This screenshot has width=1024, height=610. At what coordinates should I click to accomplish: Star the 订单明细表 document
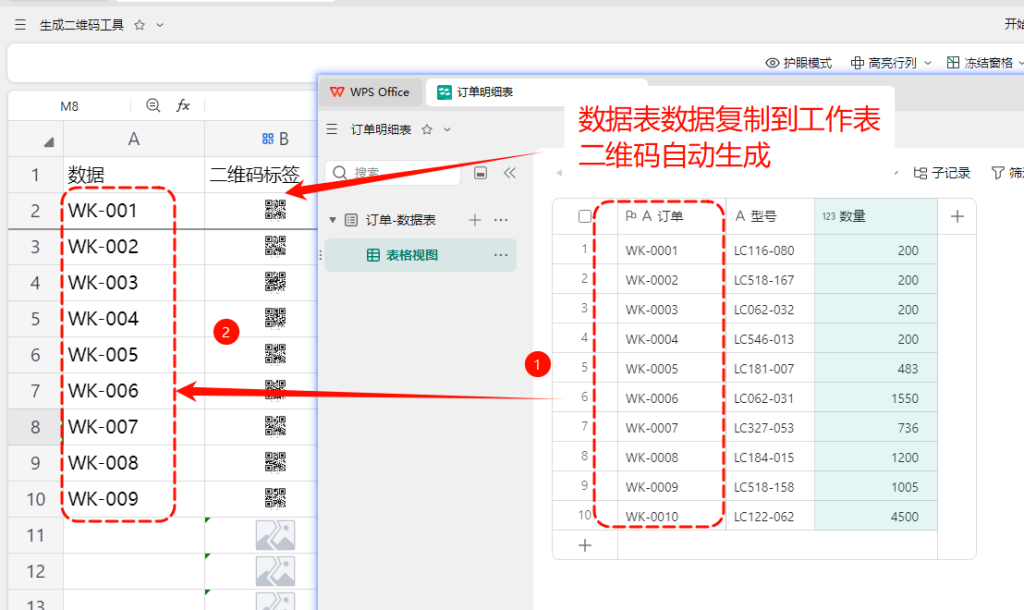(x=427, y=129)
